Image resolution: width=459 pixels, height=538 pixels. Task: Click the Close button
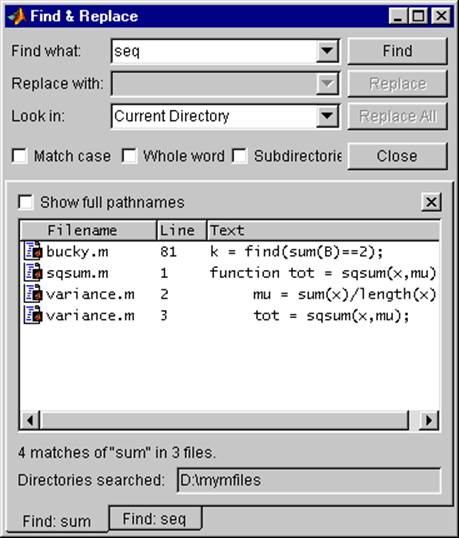click(397, 156)
